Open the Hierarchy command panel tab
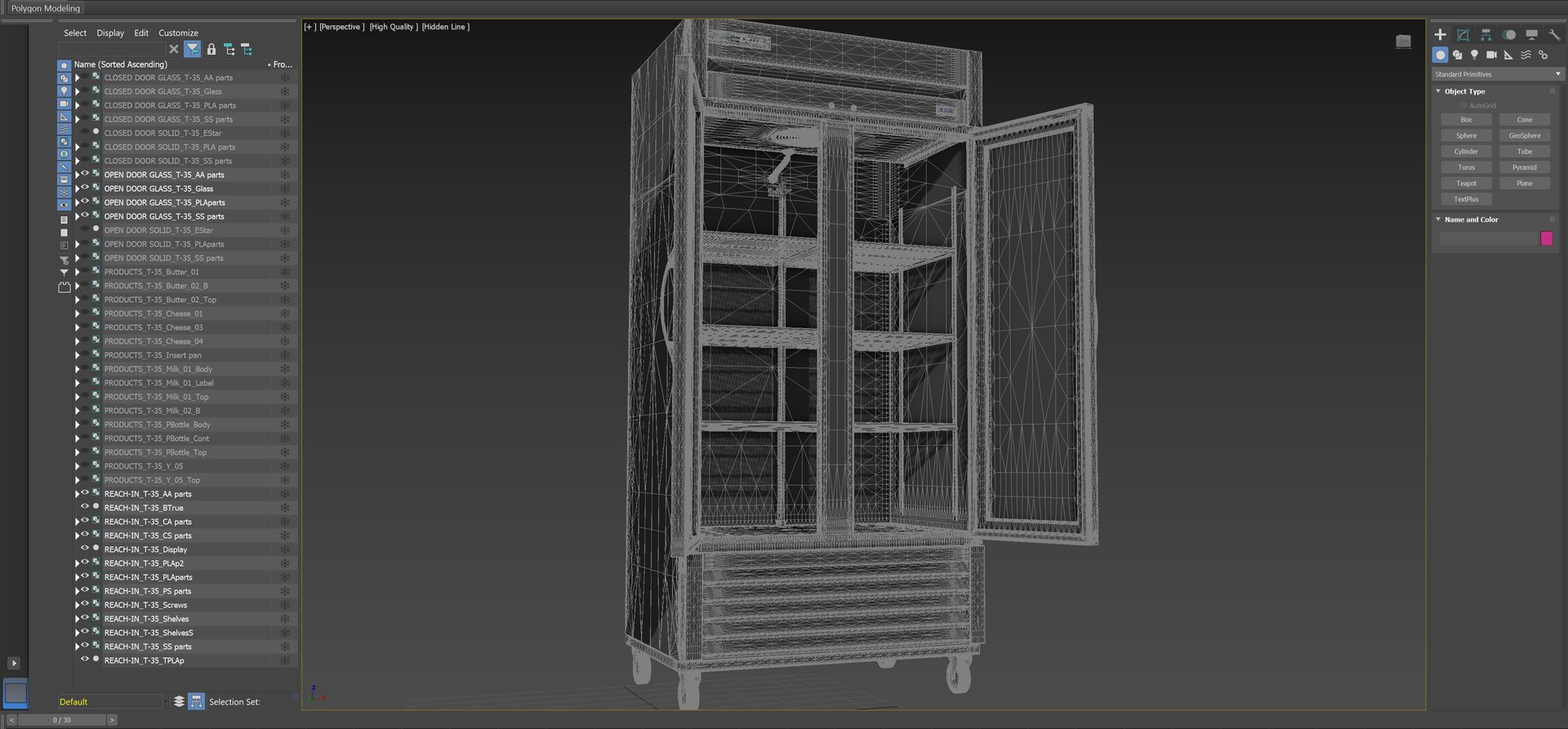Viewport: 1568px width, 729px height. point(1486,34)
